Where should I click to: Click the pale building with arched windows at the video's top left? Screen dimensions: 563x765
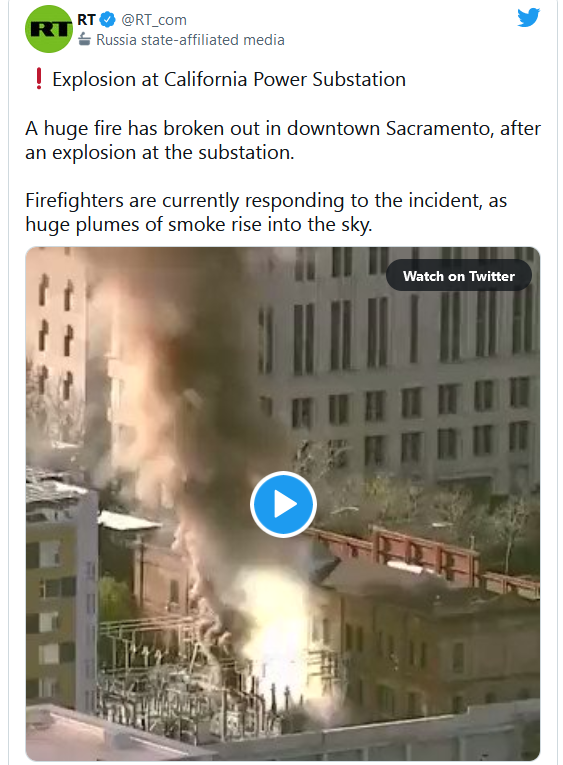coord(56,342)
